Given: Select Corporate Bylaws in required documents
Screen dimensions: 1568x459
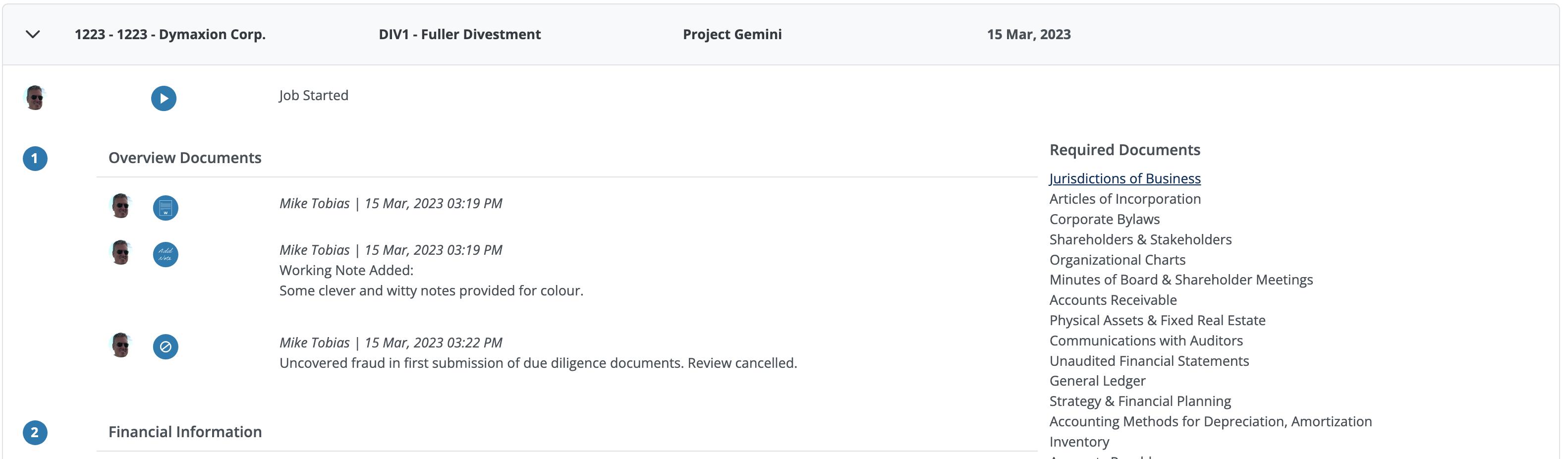Looking at the screenshot, I should pos(1104,219).
